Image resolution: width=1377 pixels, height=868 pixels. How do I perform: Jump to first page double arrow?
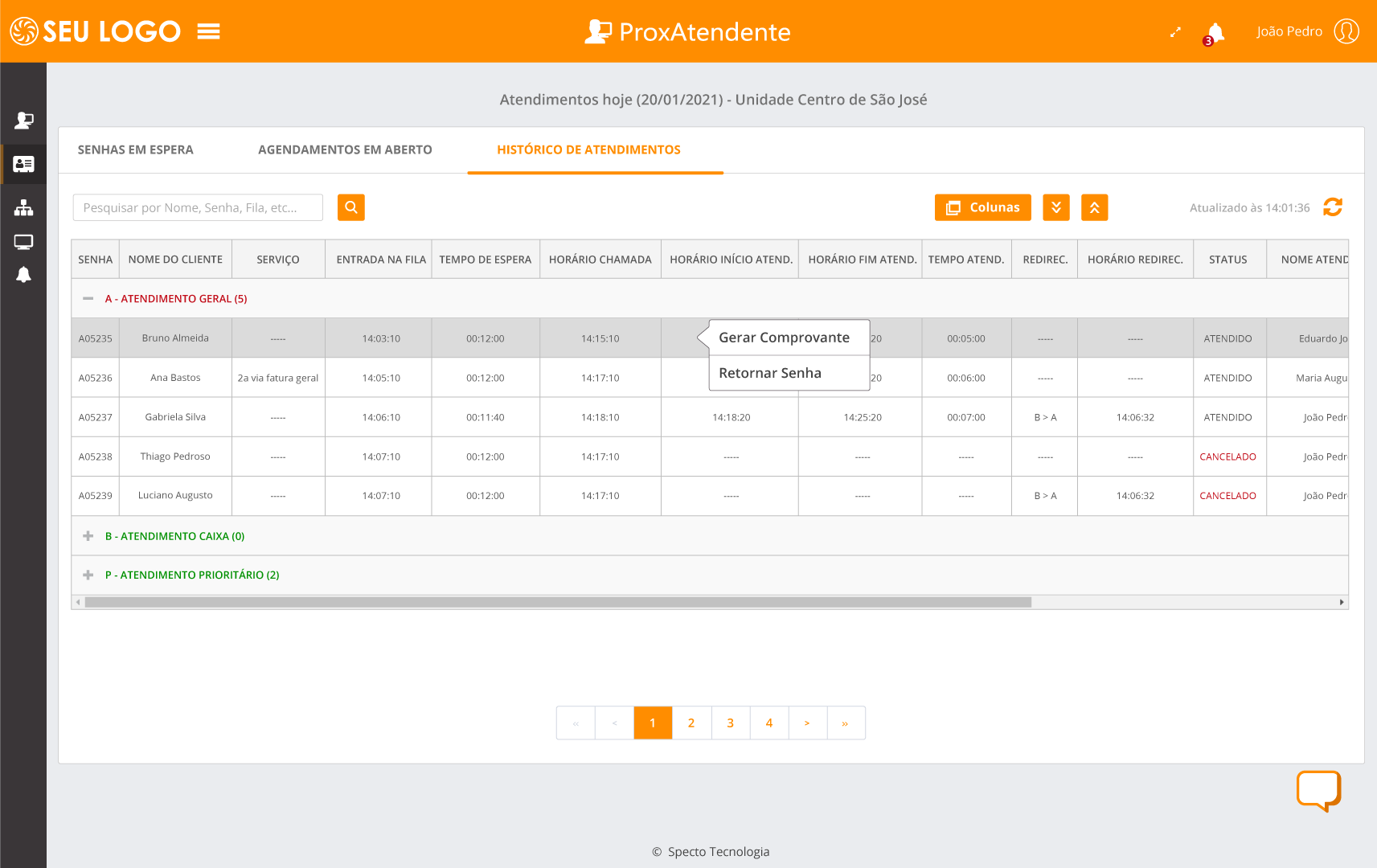pyautogui.click(x=576, y=723)
